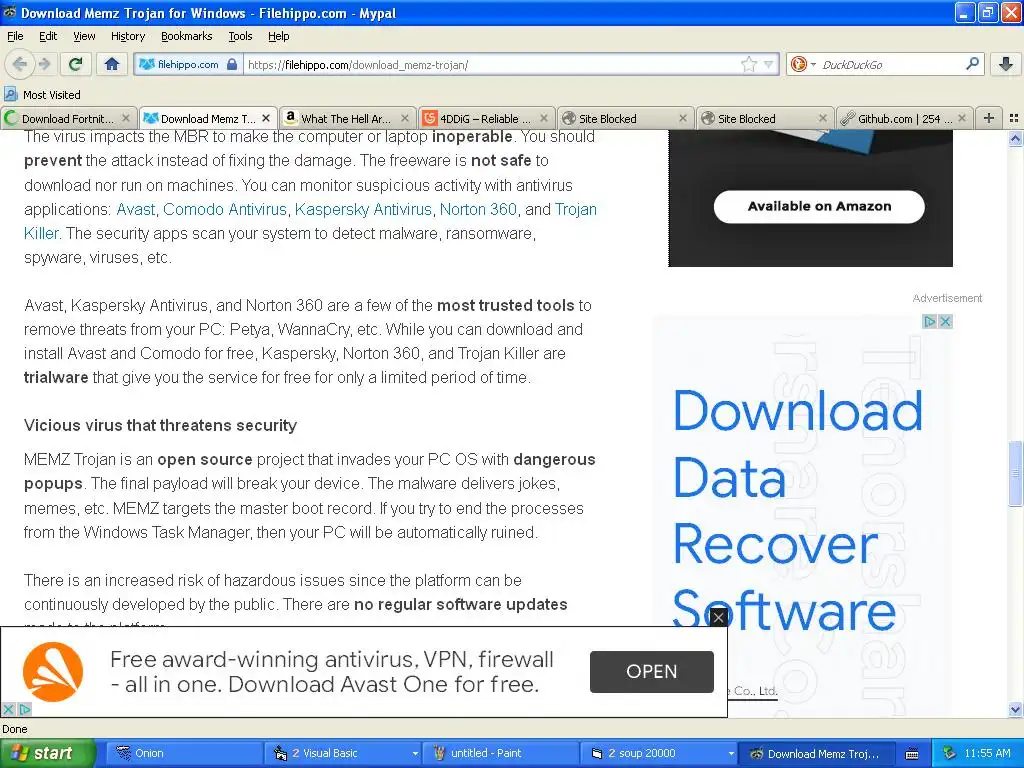This screenshot has width=1024, height=768.
Task: Click the AdChoices triangle on bottom banner
Action: pyautogui.click(x=24, y=709)
